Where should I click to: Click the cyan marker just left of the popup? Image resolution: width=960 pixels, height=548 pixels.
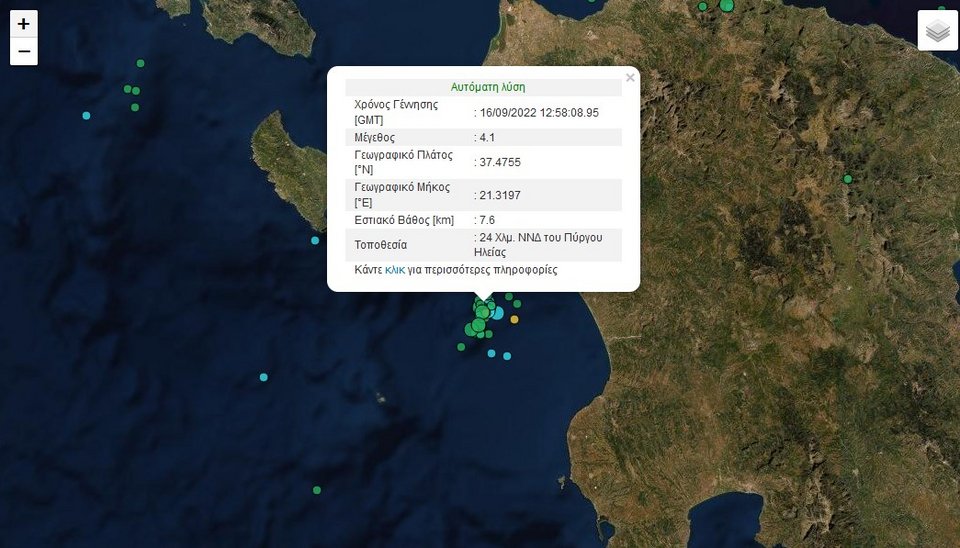(315, 240)
